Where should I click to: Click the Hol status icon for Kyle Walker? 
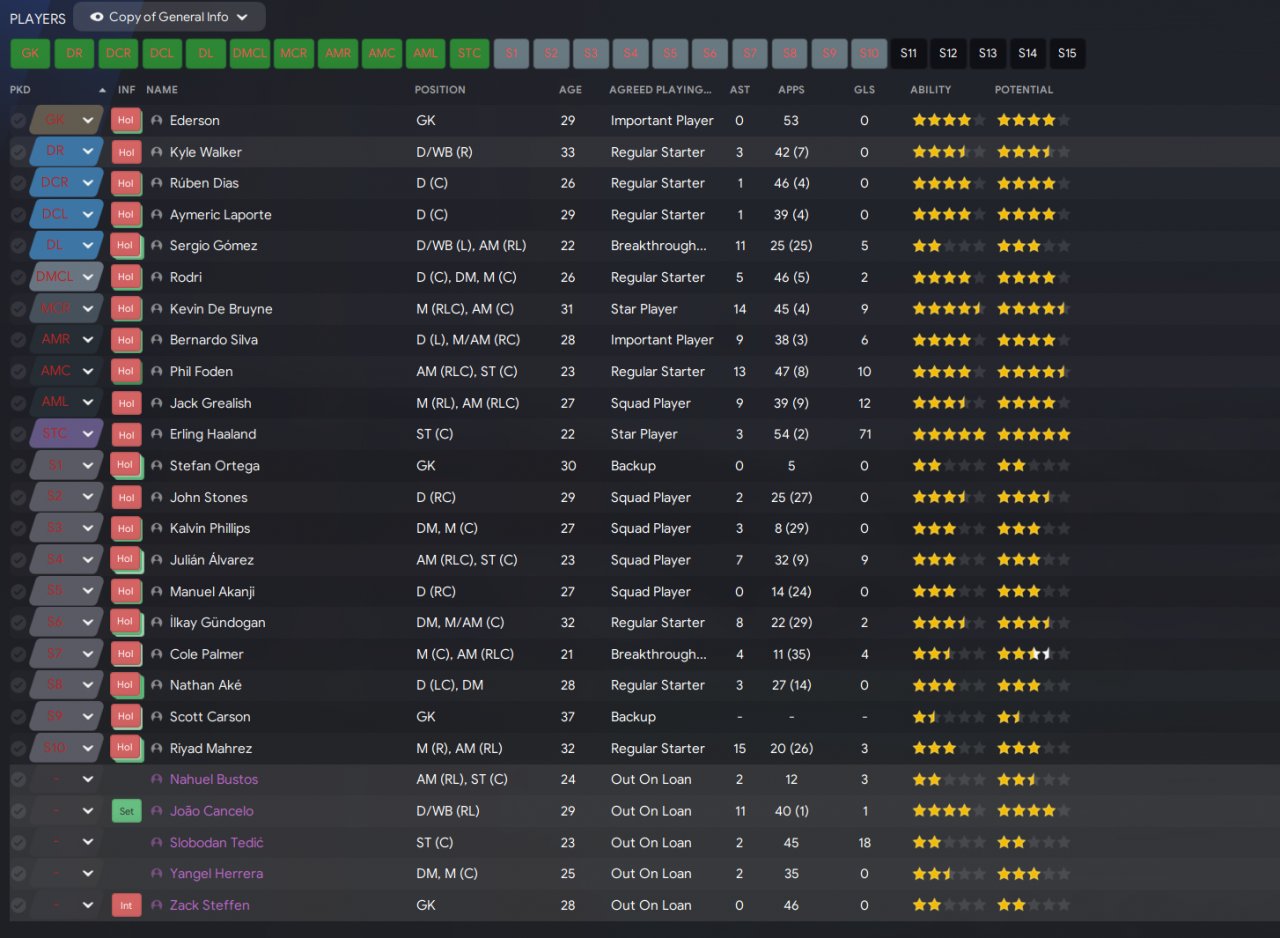point(125,152)
